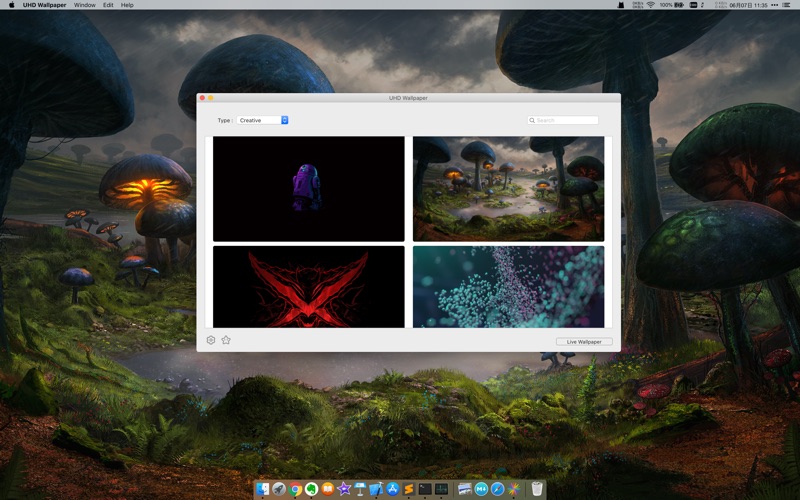800x500 pixels.
Task: Expand the Type dropdown showing Creative
Action: coord(263,120)
